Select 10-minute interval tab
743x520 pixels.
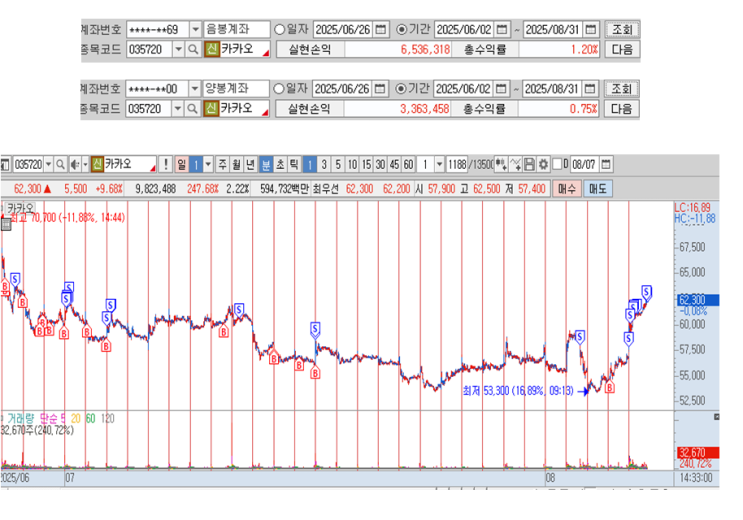click(352, 164)
